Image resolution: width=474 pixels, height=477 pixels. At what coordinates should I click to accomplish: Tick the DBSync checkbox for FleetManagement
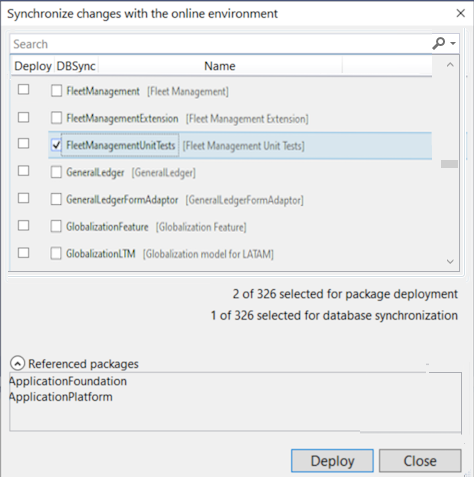click(x=56, y=90)
